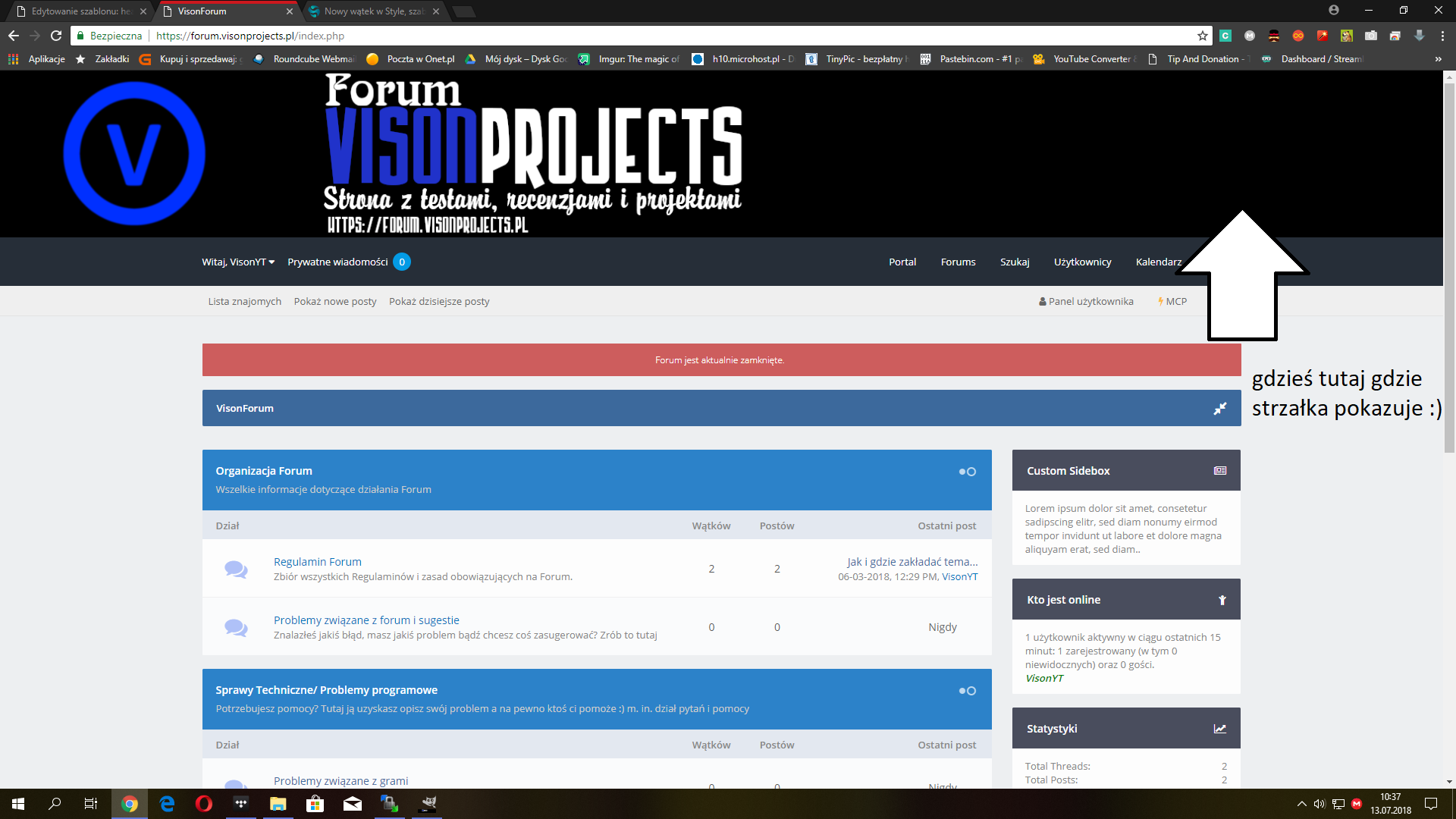Image resolution: width=1456 pixels, height=819 pixels.
Task: Expand hidden bookmarks with double chevron
Action: (x=1438, y=59)
